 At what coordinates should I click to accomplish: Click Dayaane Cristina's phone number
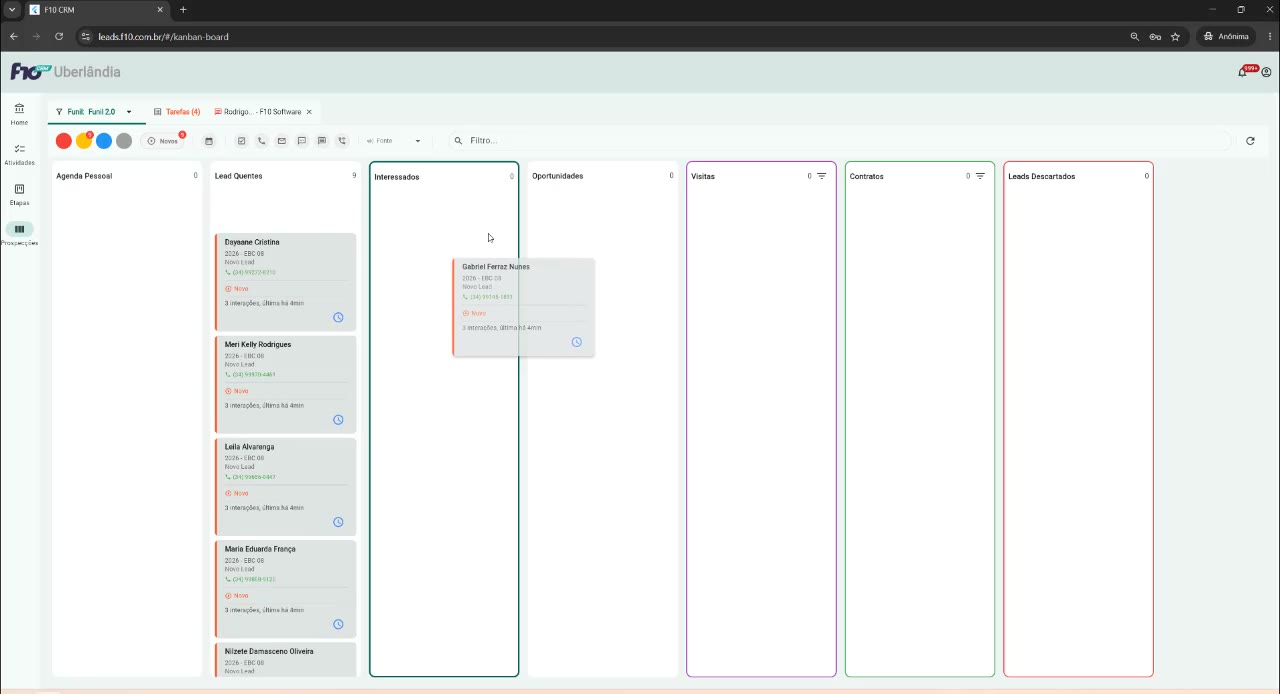[x=254, y=272]
